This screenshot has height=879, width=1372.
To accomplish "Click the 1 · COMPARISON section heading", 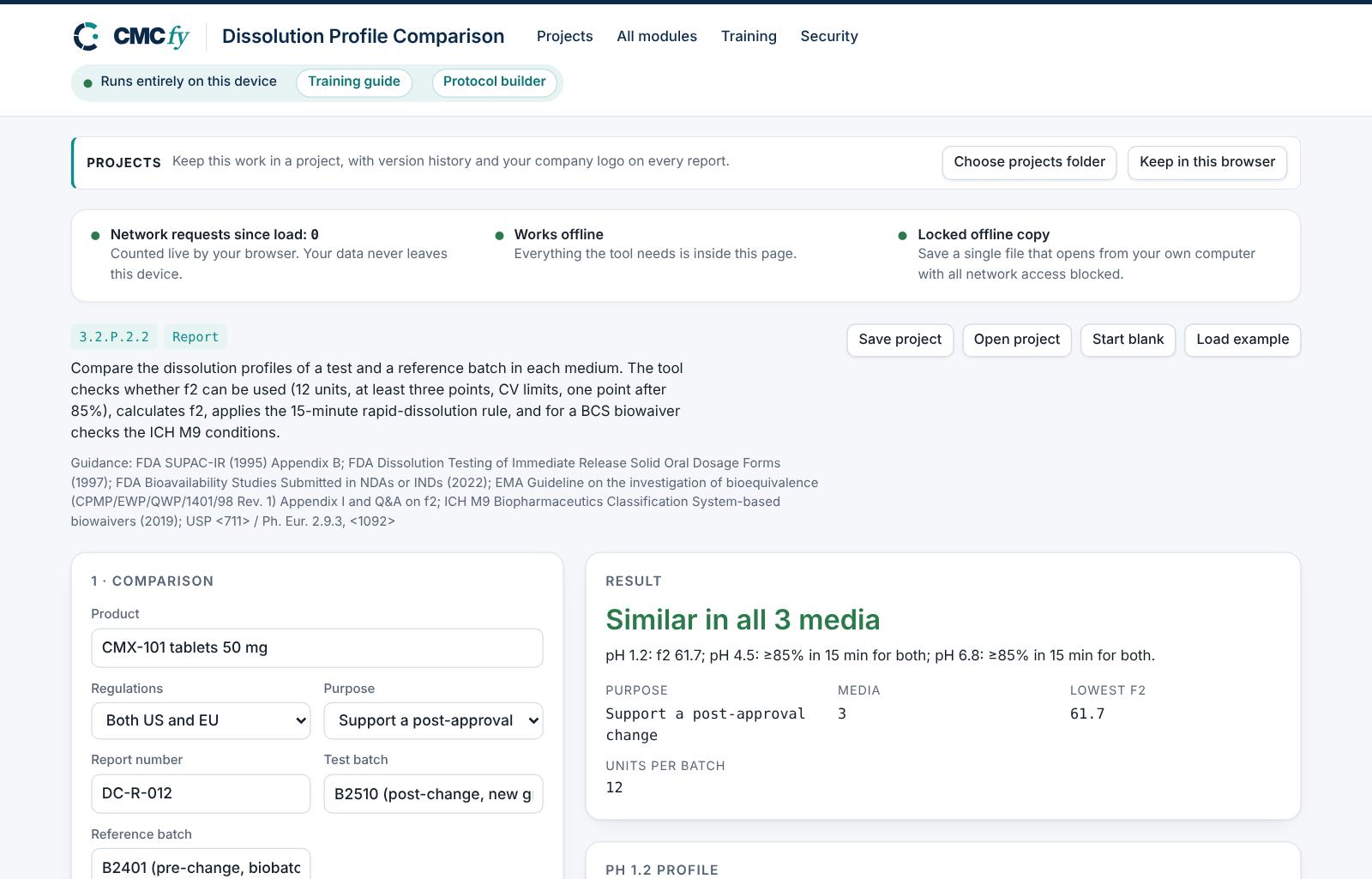I will (153, 581).
